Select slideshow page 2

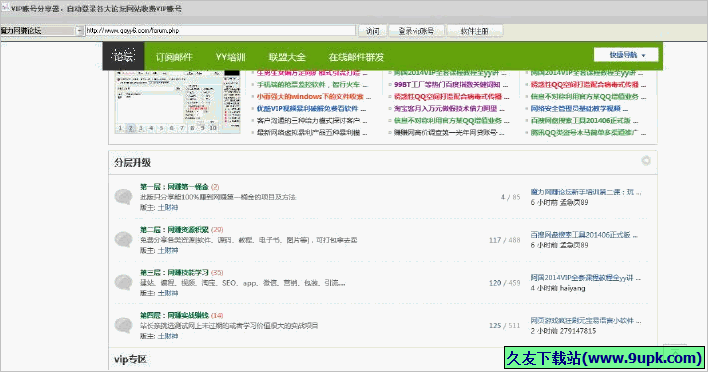tap(130, 128)
